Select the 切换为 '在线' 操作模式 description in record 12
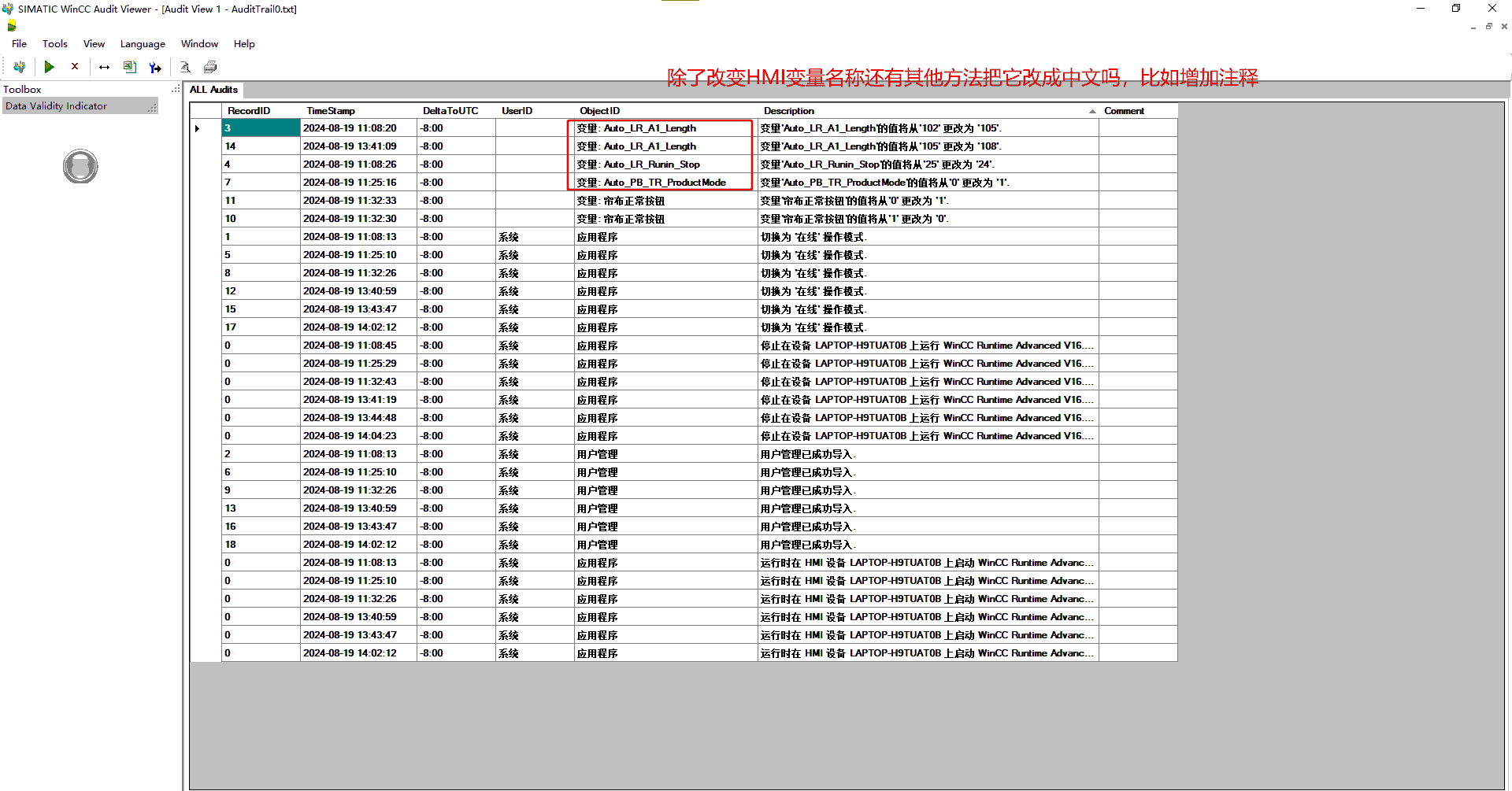This screenshot has height=791, width=1512. click(x=928, y=291)
